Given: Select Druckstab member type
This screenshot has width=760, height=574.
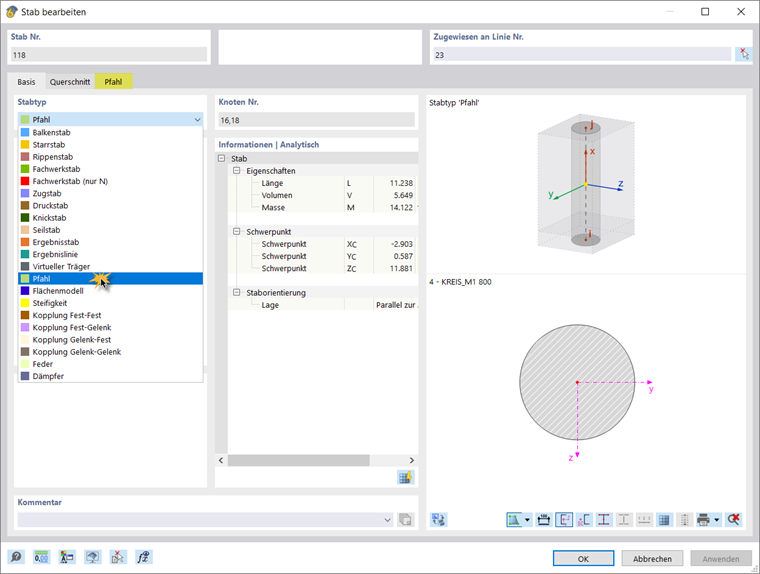Looking at the screenshot, I should (x=111, y=206).
